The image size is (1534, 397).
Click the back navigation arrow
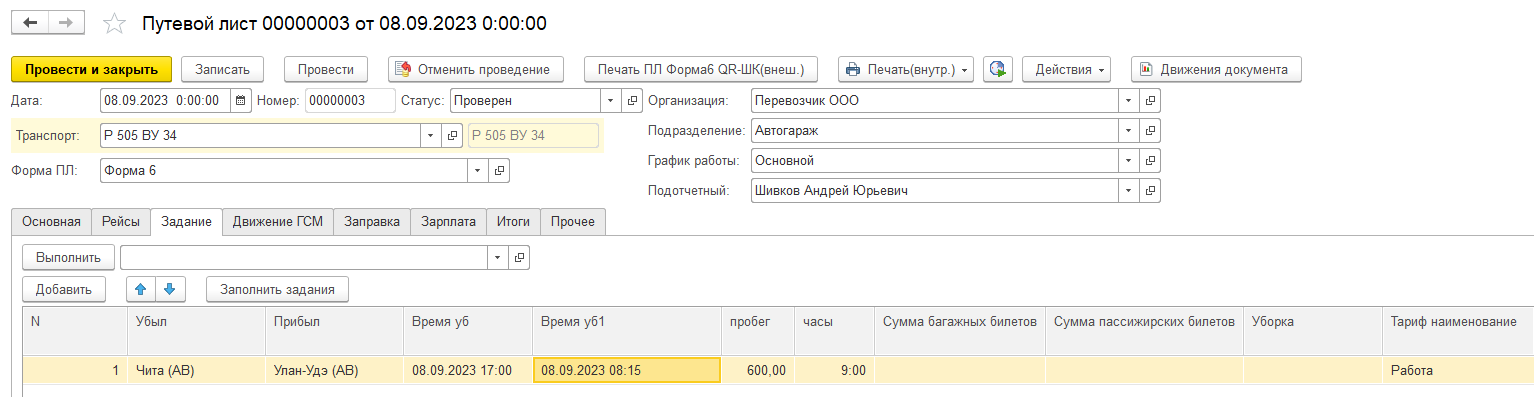pos(30,22)
